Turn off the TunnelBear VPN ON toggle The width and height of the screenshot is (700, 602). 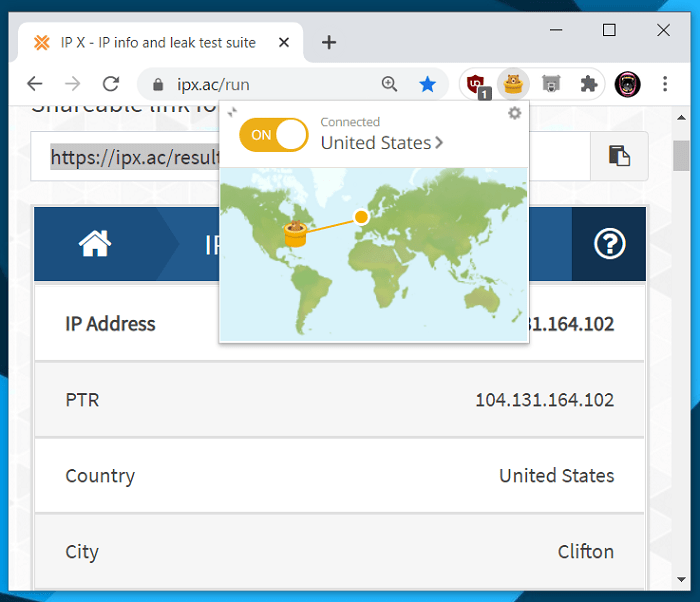pos(274,135)
